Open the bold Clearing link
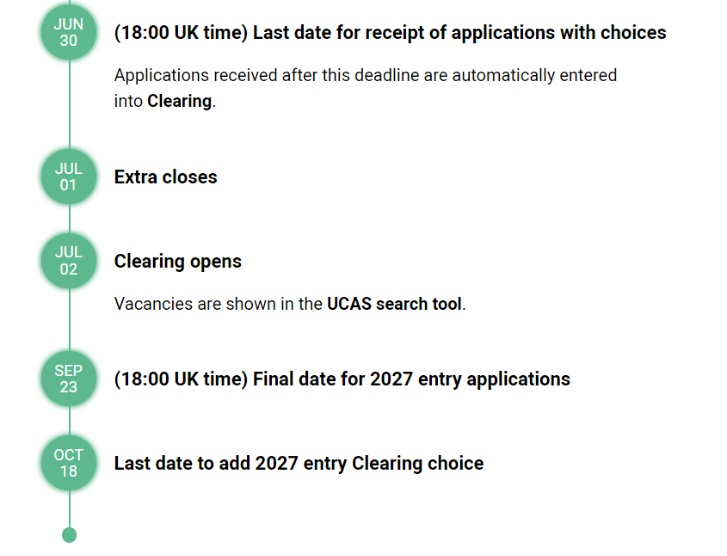Screen dimensions: 727x556 [x=180, y=101]
